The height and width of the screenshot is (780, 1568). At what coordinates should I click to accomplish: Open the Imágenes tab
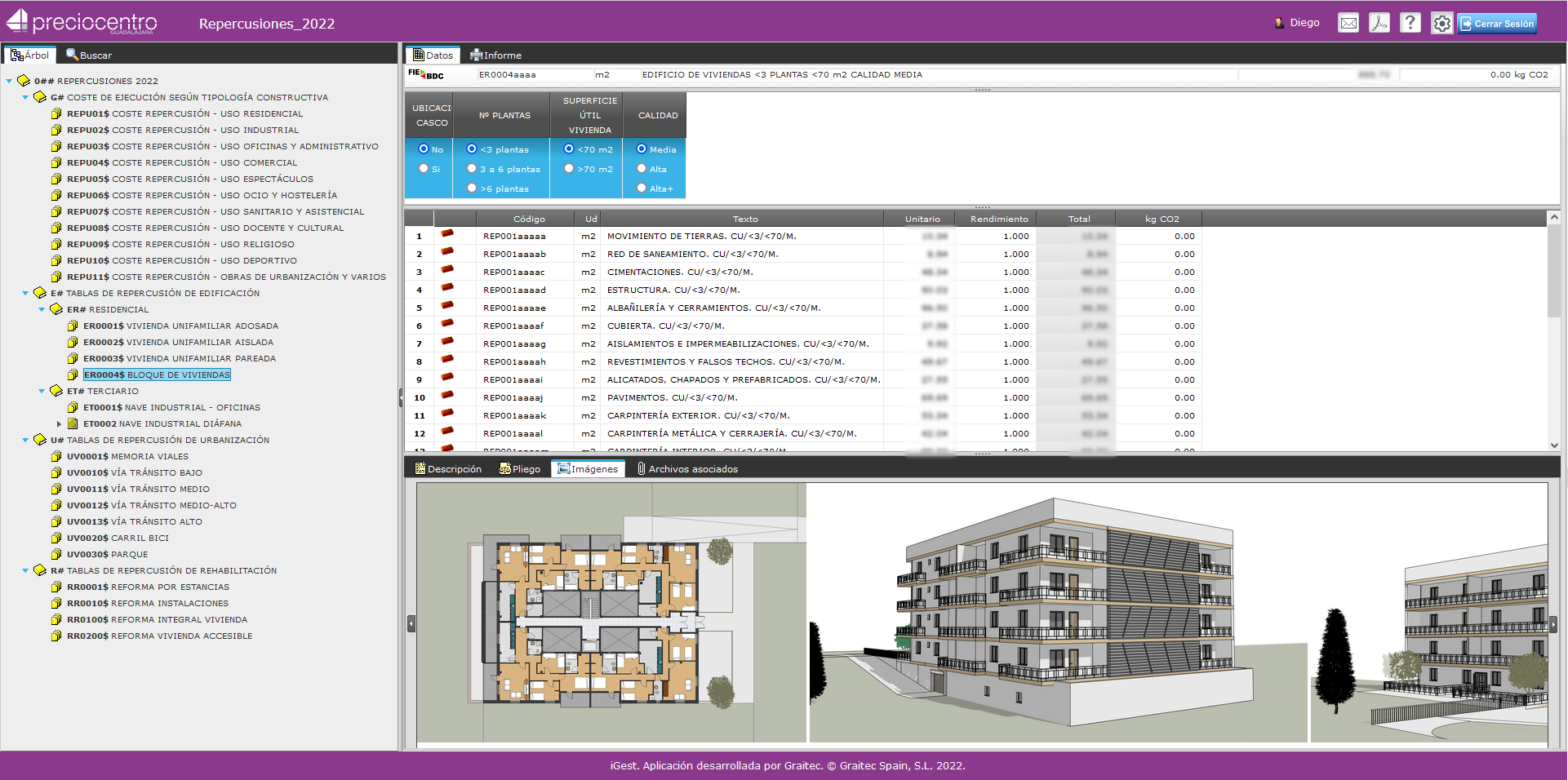coord(588,468)
